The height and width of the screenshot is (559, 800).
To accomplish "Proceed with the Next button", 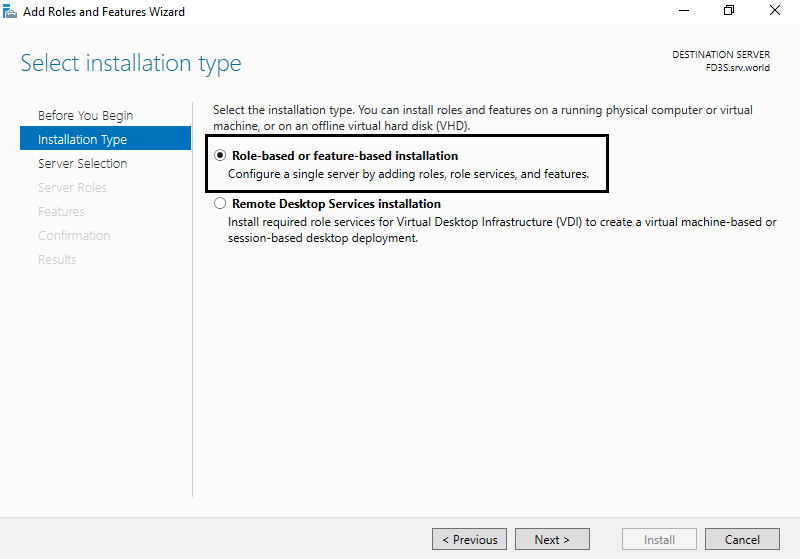I will [x=552, y=539].
